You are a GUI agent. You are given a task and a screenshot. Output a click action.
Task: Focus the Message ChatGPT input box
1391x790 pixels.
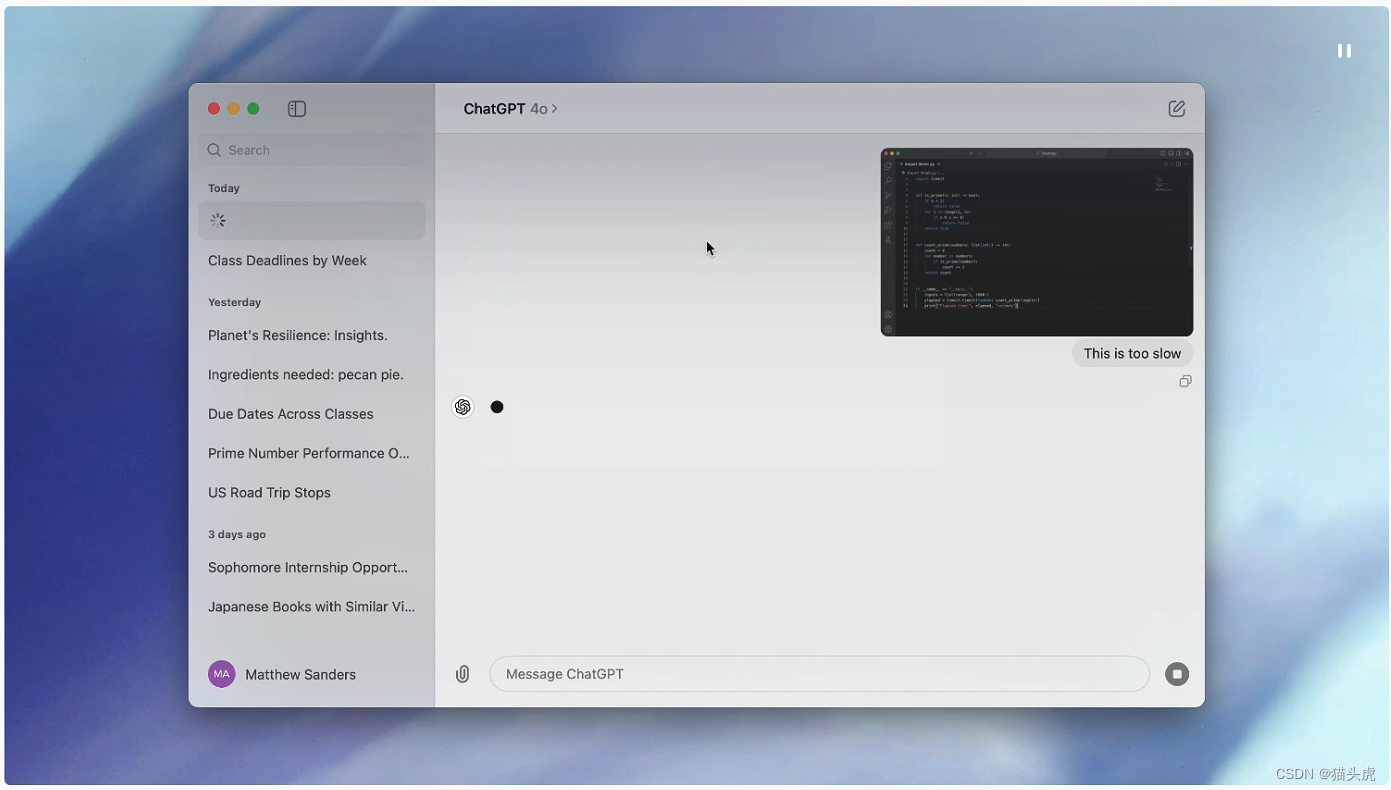coord(819,674)
